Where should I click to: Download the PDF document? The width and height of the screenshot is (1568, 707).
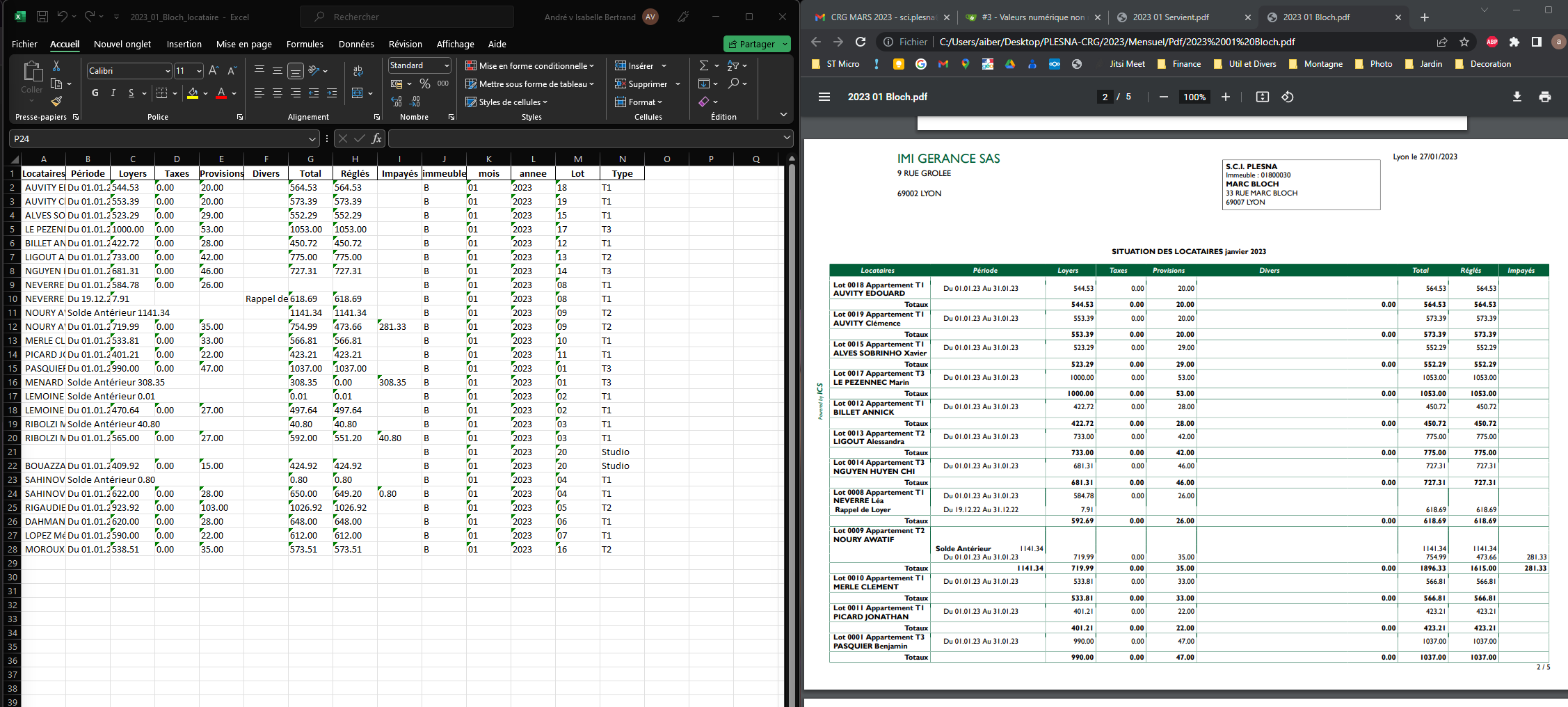1517,97
